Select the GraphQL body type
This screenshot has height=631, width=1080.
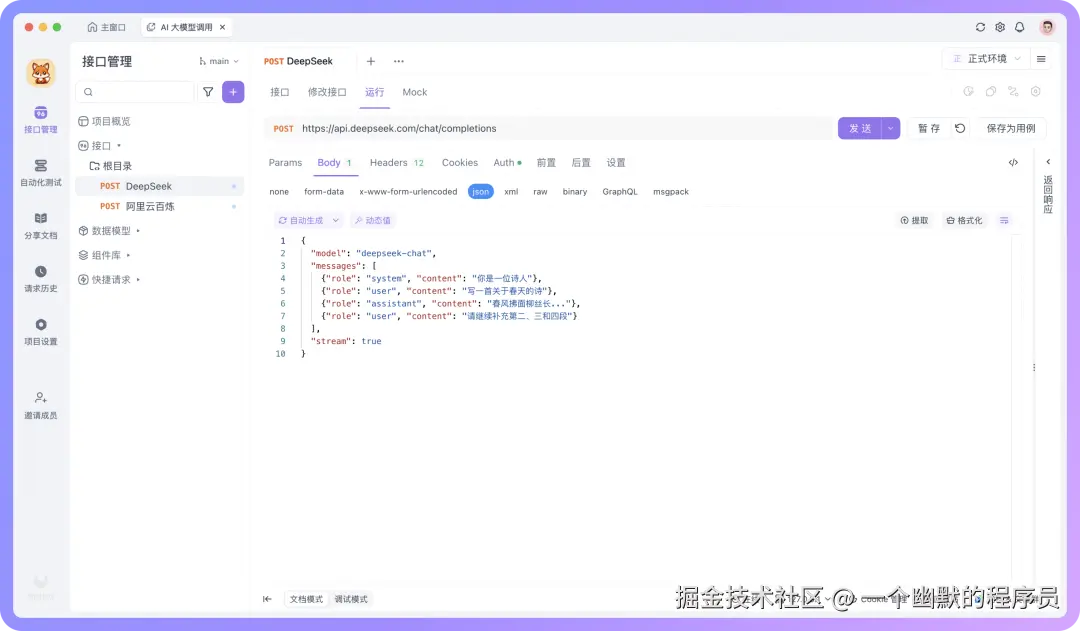620,192
